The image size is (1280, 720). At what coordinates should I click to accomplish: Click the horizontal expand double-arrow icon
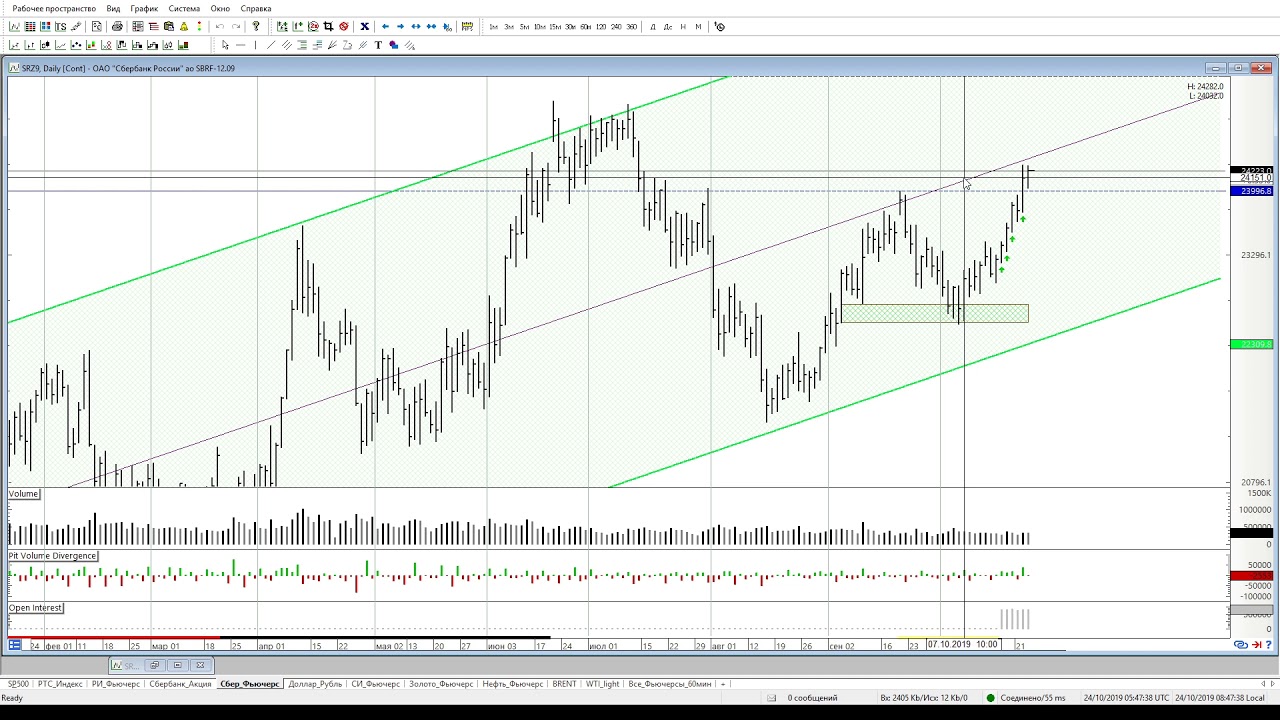[416, 26]
